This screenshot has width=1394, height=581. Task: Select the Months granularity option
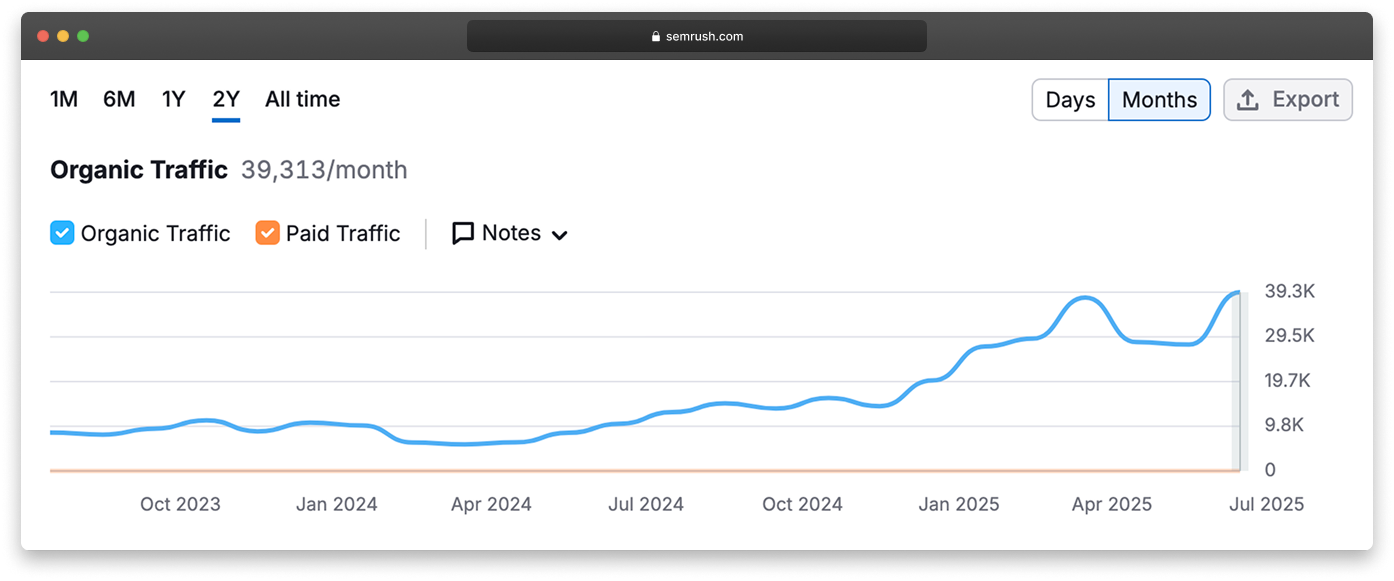pyautogui.click(x=1159, y=100)
